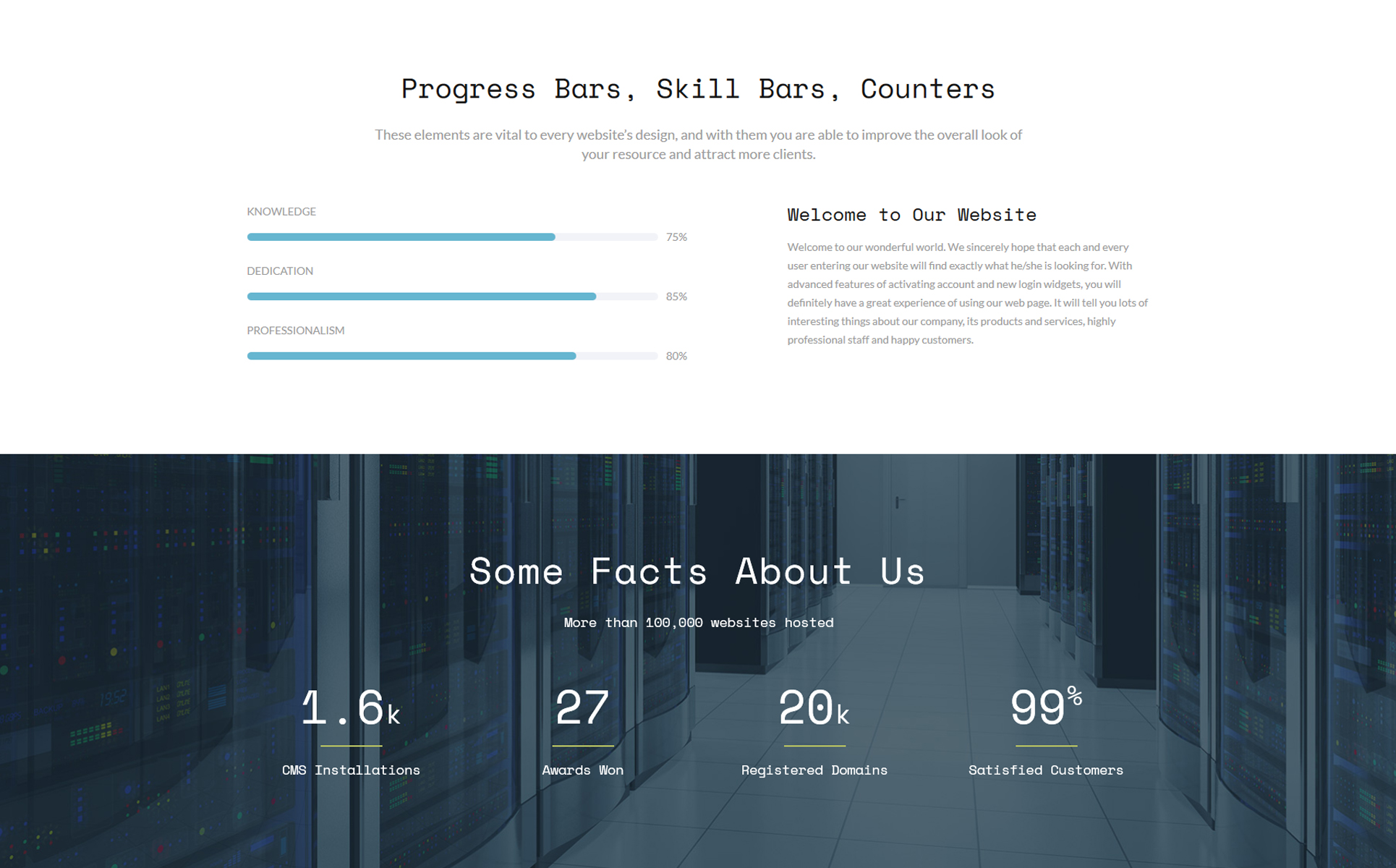Click the 1.6k counter
This screenshot has width=1396, height=868.
[351, 708]
